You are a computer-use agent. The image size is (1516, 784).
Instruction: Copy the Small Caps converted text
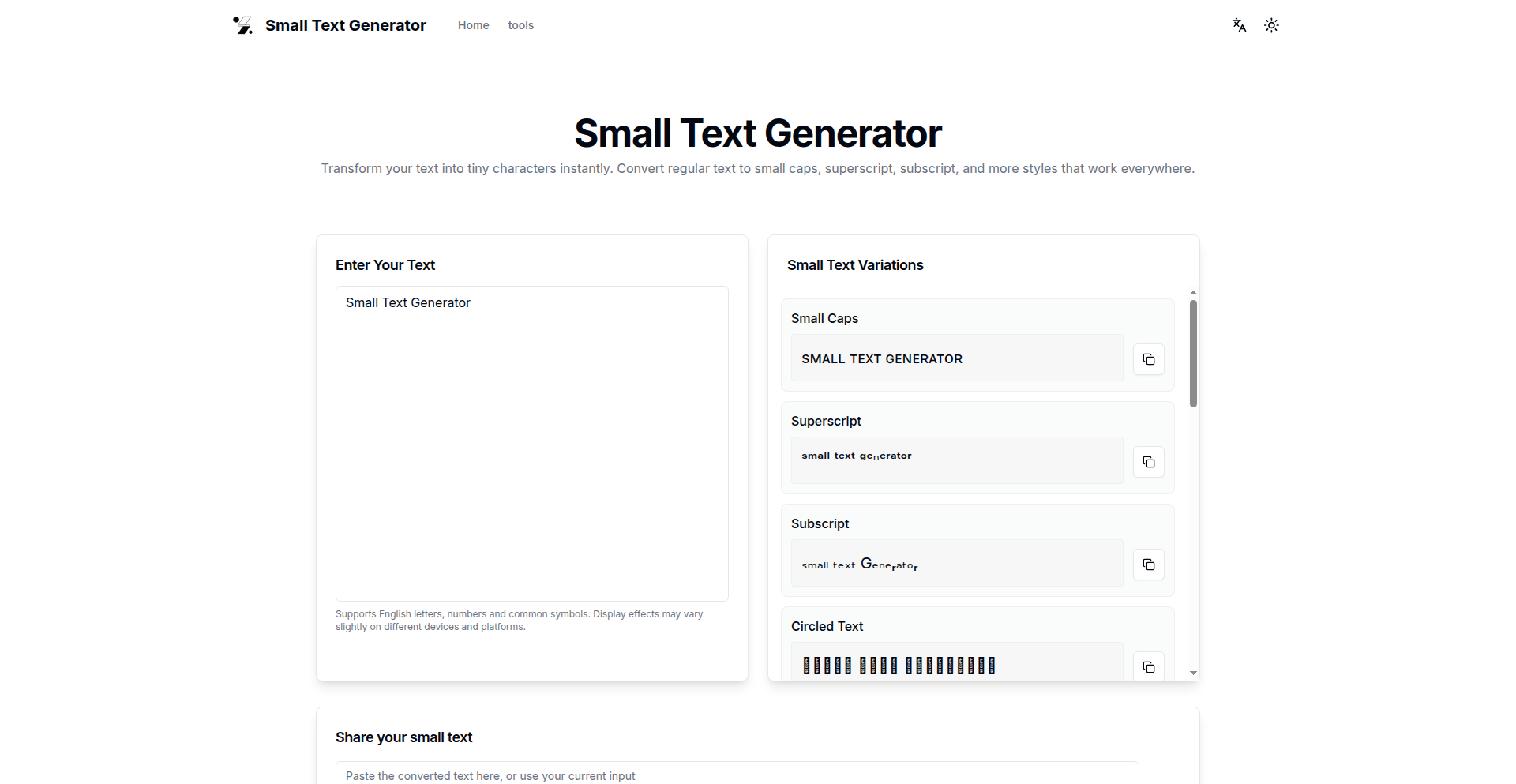1148,359
